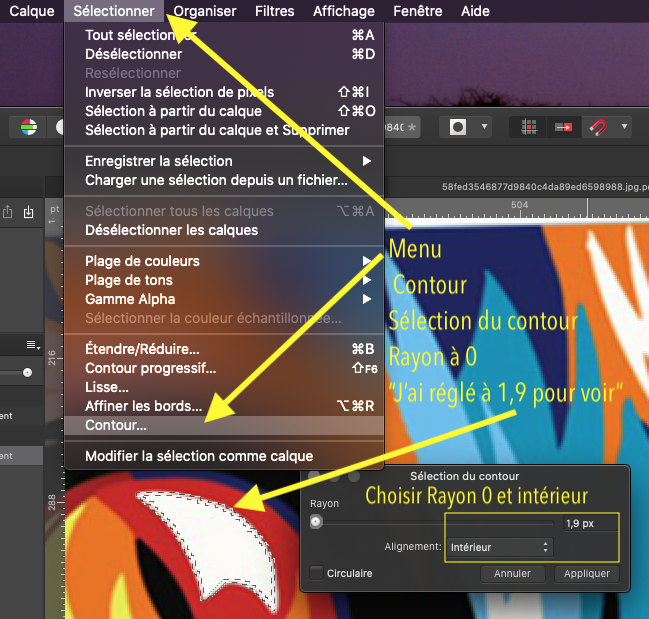Click the quick mask circle icon
649x619 pixels.
(458, 127)
